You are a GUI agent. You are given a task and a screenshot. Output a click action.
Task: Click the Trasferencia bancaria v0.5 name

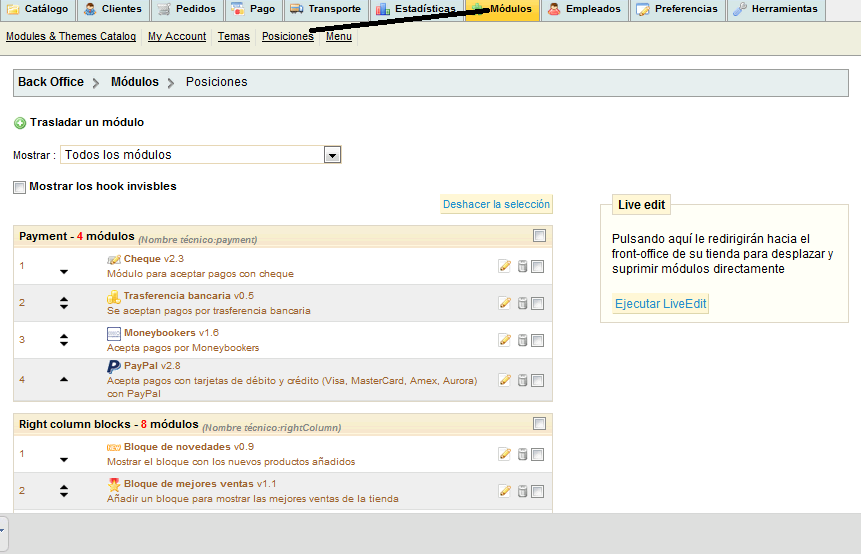click(x=189, y=296)
